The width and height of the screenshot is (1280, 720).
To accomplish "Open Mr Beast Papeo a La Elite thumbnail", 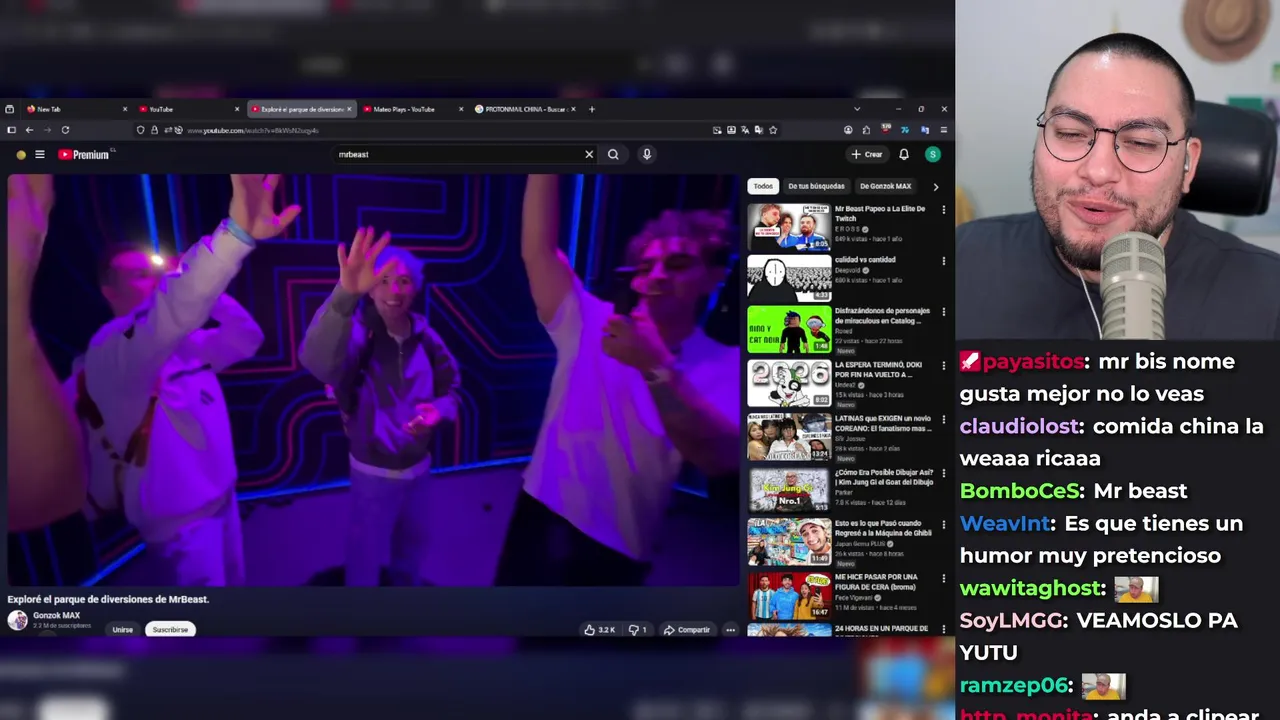I will point(789,227).
